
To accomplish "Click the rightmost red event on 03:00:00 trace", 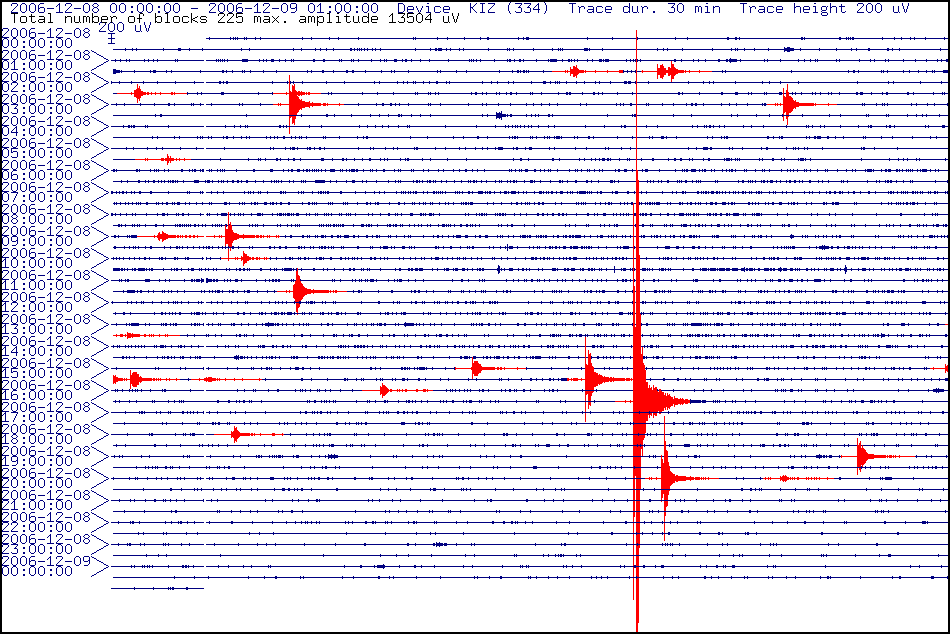I will coord(790,104).
